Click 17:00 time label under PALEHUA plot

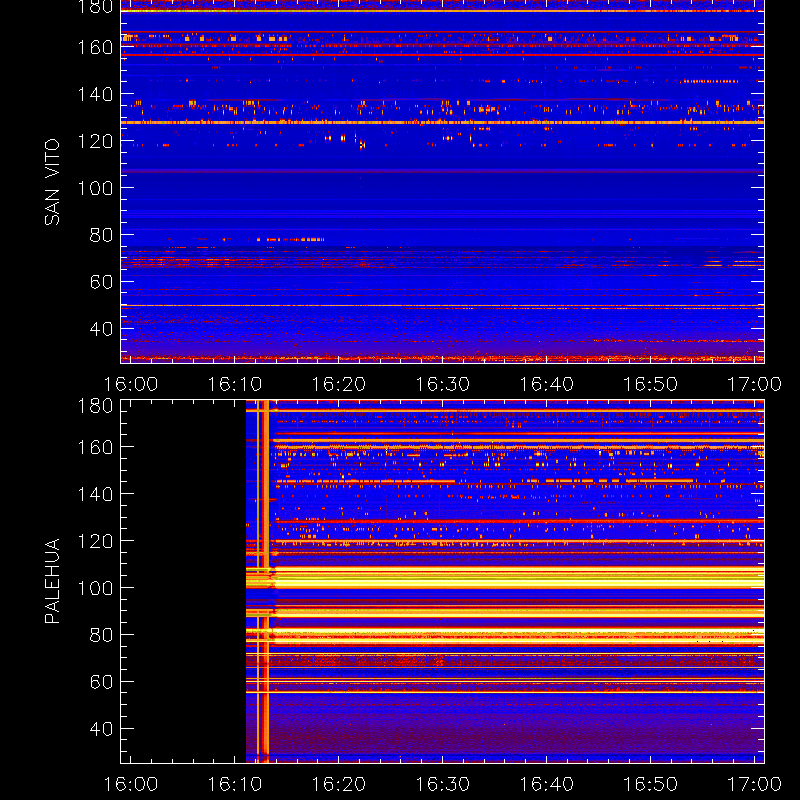coord(754,784)
